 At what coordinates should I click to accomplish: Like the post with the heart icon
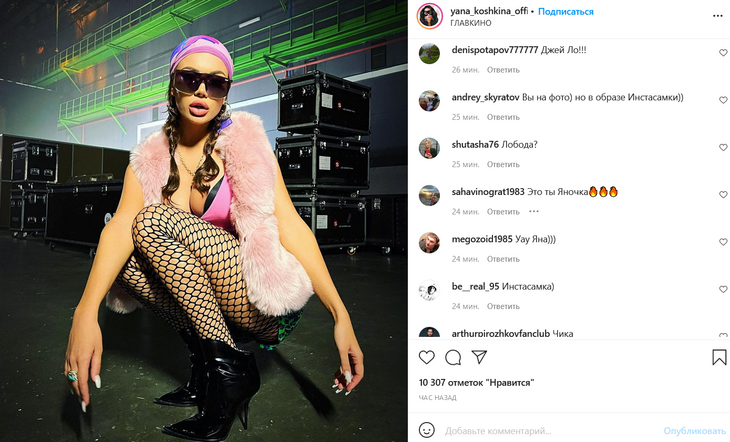426,357
